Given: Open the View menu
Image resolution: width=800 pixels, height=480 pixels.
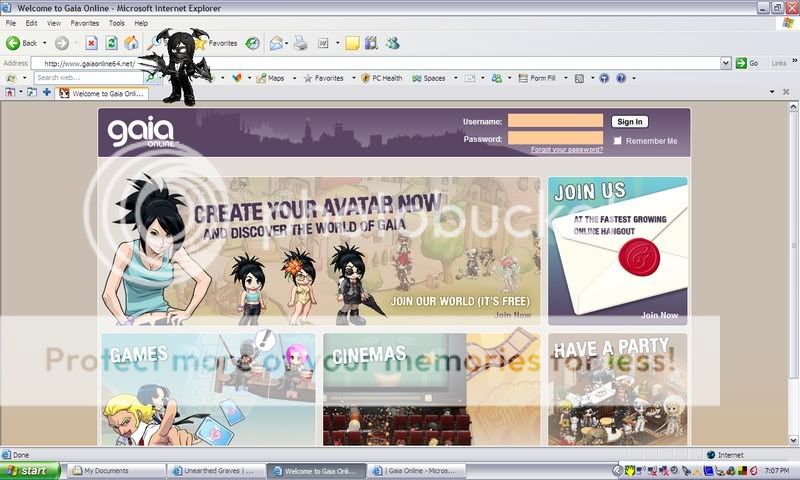Looking at the screenshot, I should 54,23.
